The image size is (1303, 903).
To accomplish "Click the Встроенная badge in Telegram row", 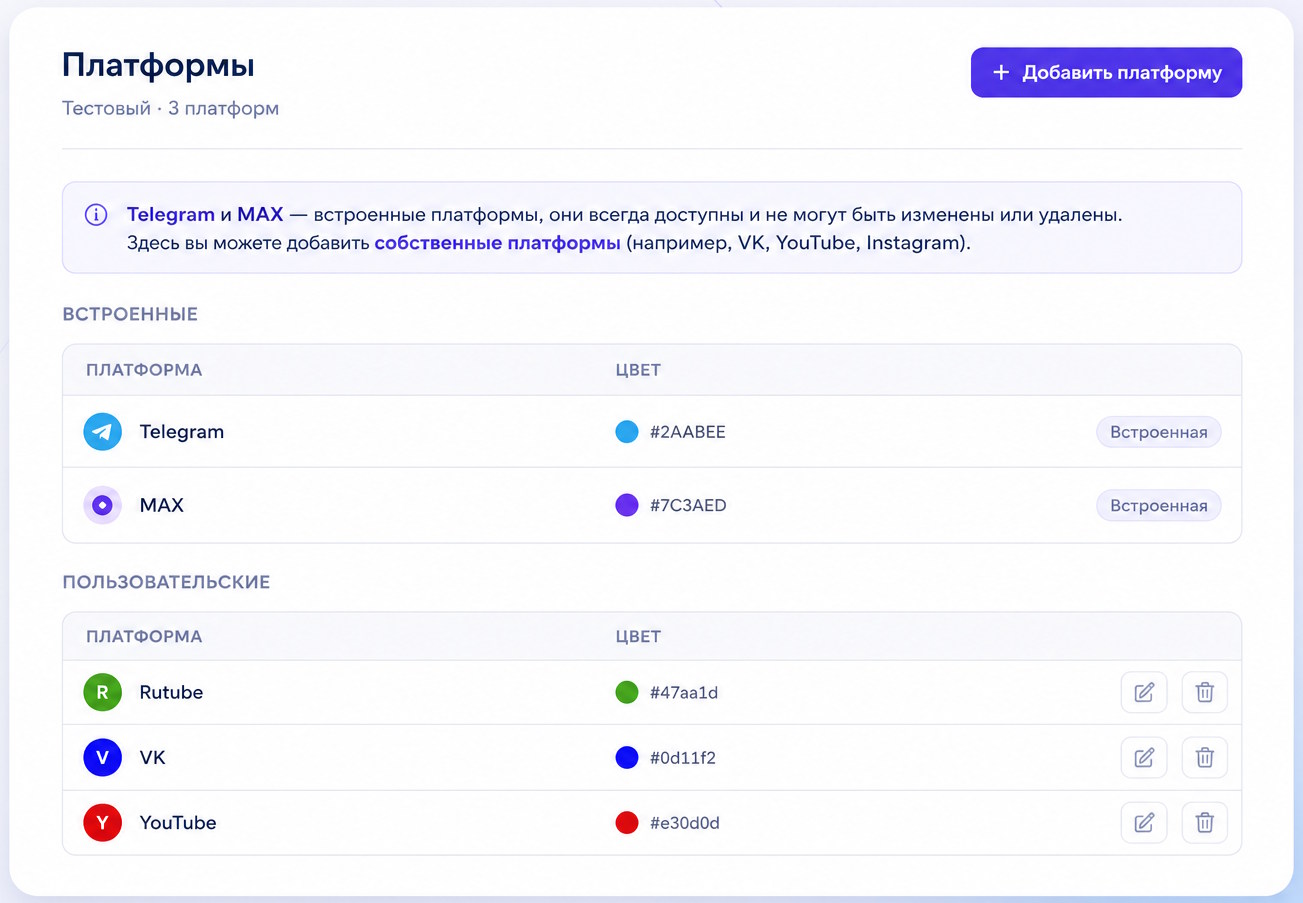I will pos(1158,432).
